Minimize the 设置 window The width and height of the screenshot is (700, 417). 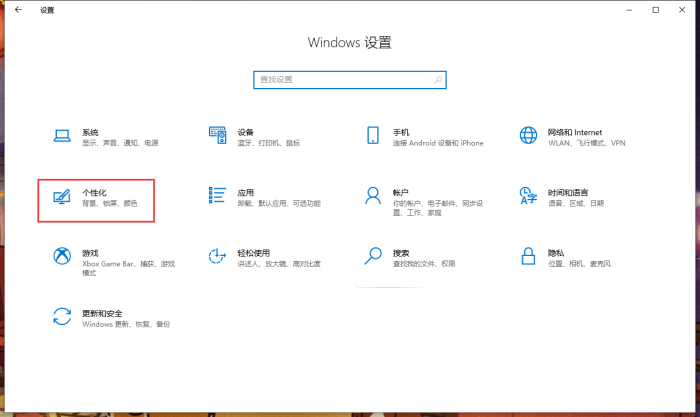coord(628,10)
